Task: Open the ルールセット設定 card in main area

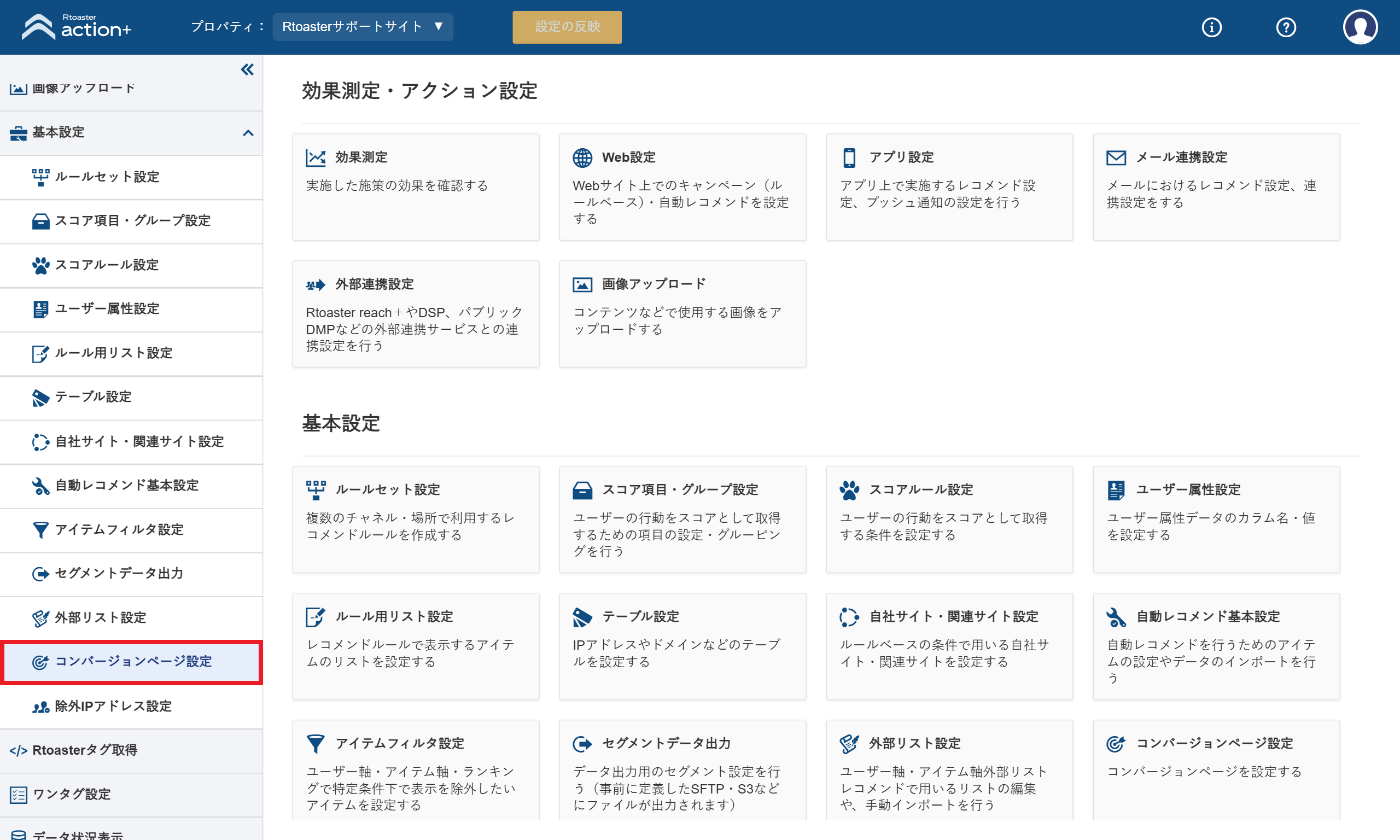Action: pos(416,520)
